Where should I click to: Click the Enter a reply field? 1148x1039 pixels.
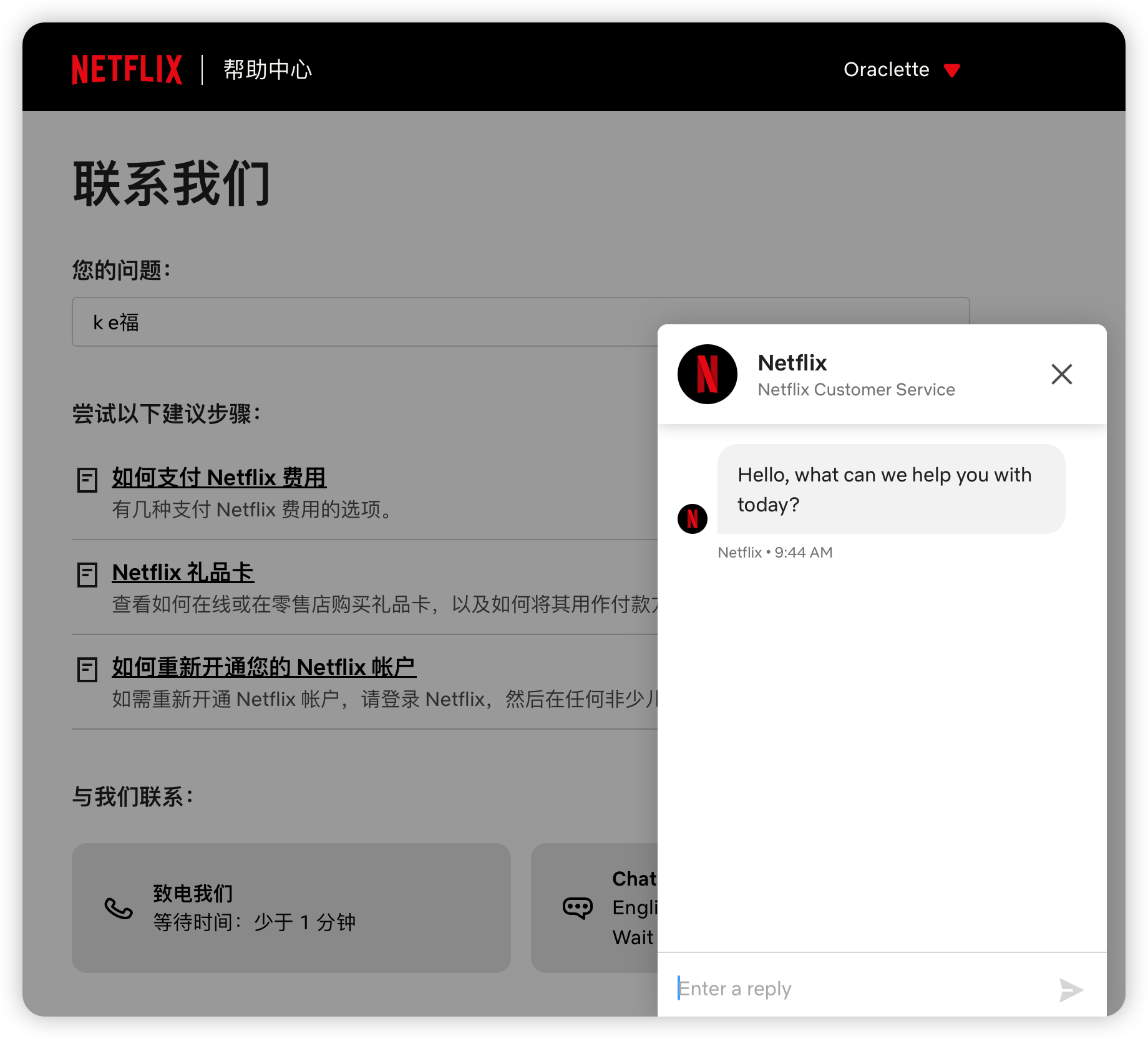click(x=861, y=988)
